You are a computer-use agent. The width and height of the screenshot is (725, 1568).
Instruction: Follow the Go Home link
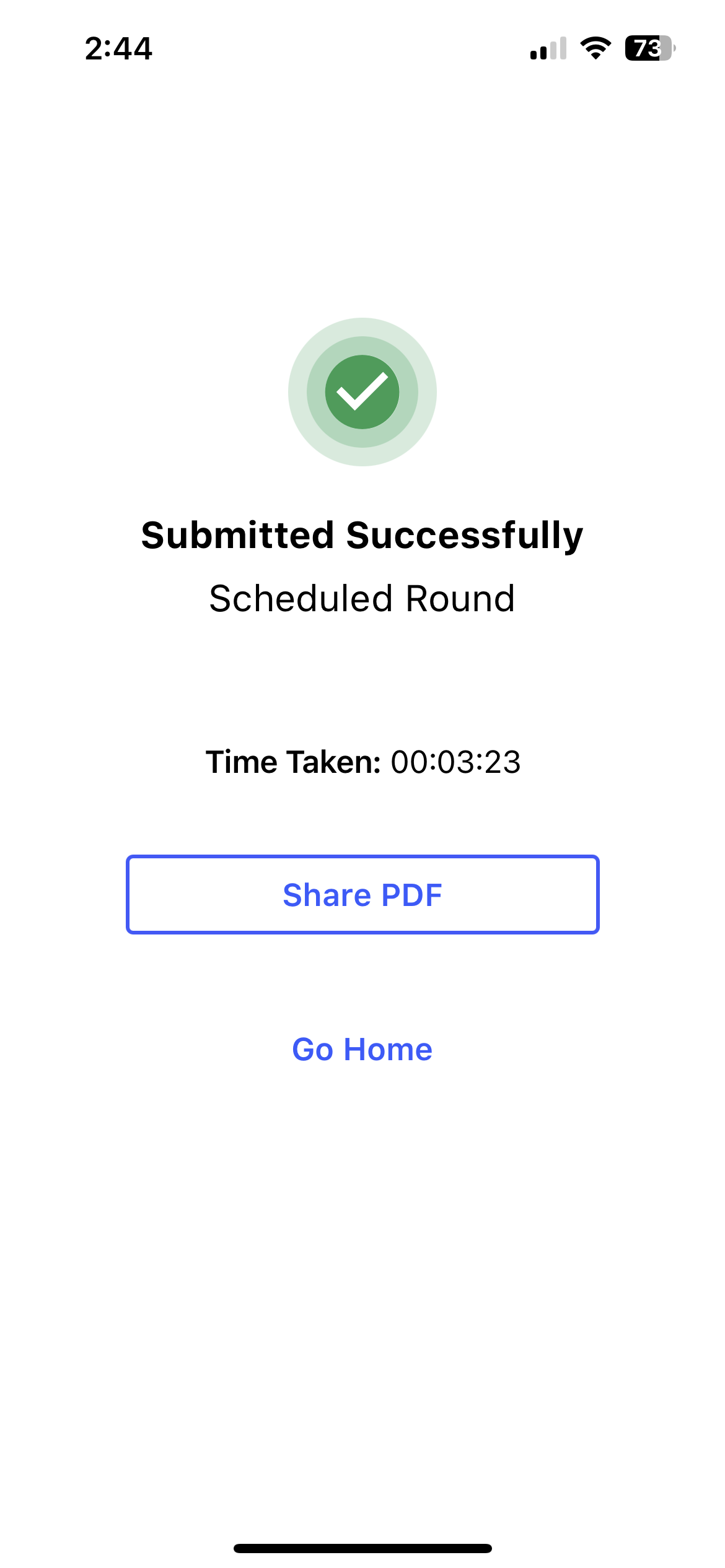coord(362,1050)
